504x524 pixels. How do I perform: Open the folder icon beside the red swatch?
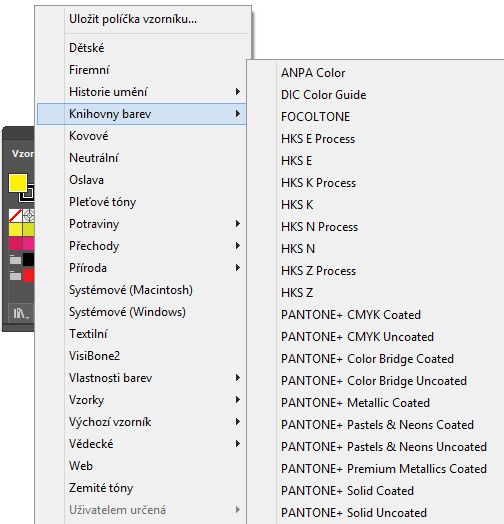coord(15,276)
